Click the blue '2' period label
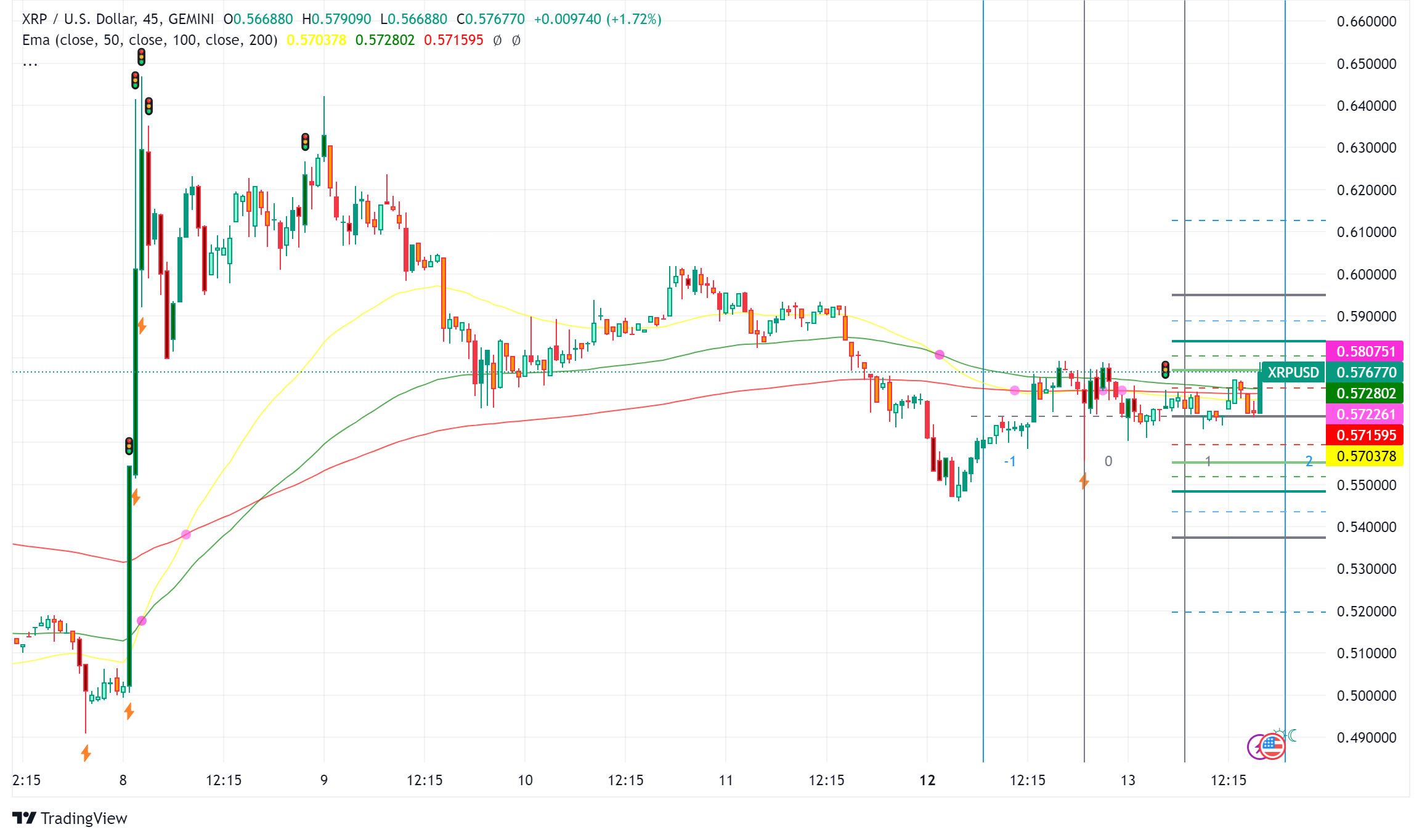The image size is (1422, 840). [x=1309, y=461]
